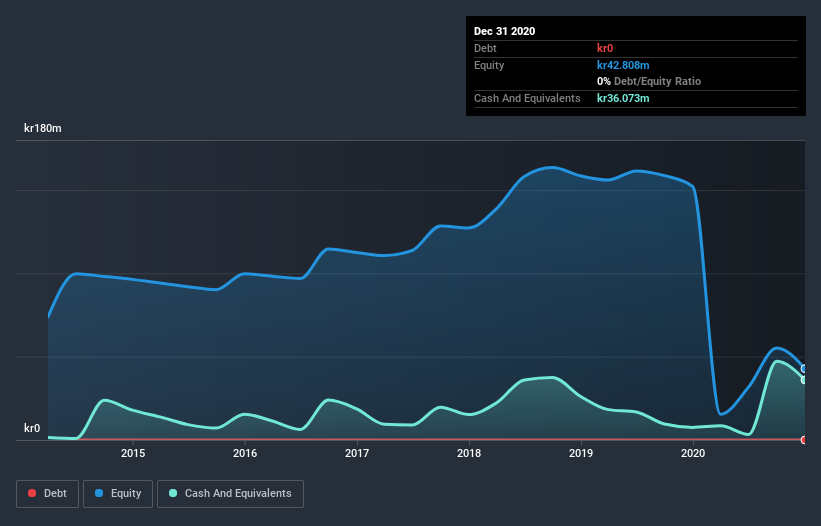Click the 0% Debt/Equity Ratio text
Image resolution: width=821 pixels, height=526 pixels.
pyautogui.click(x=649, y=82)
